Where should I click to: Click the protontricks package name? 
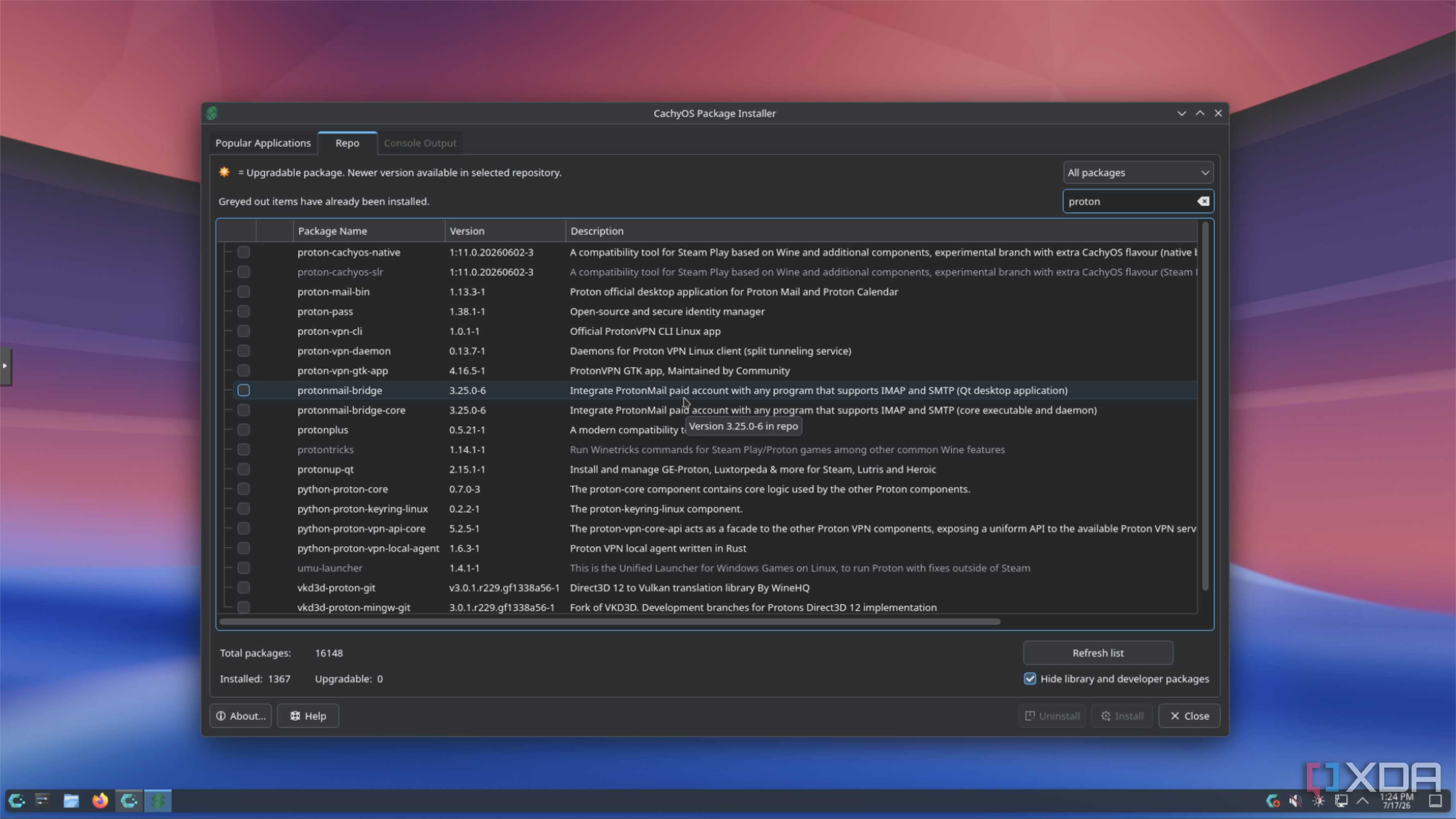(x=325, y=450)
